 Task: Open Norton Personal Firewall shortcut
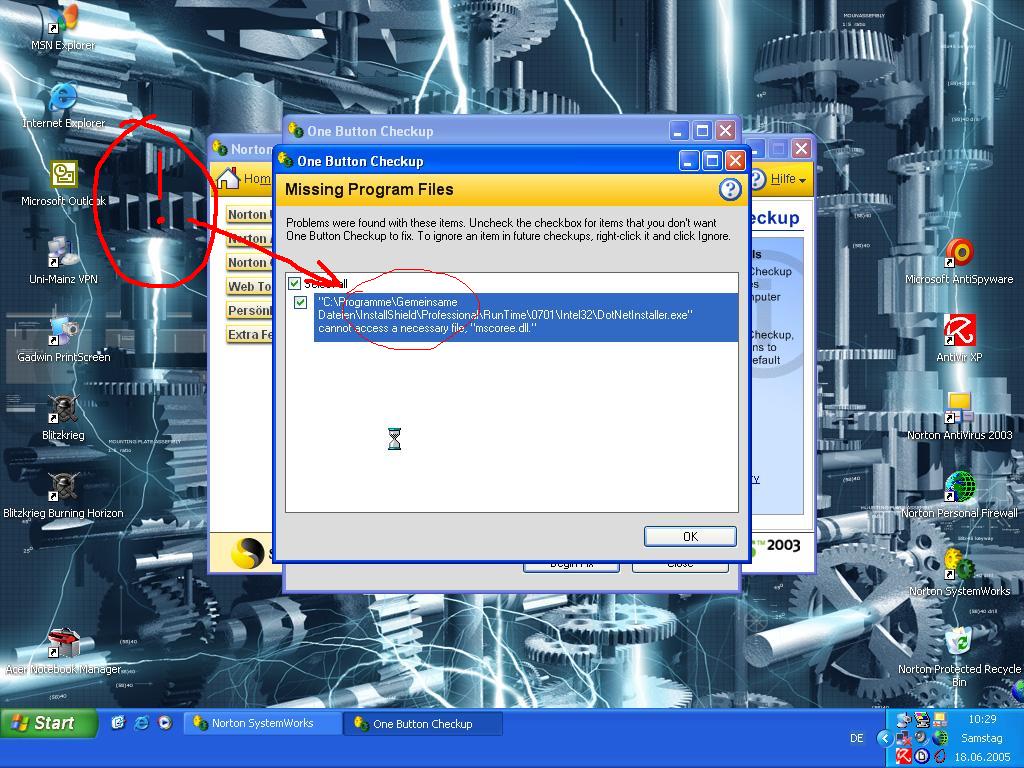[959, 496]
